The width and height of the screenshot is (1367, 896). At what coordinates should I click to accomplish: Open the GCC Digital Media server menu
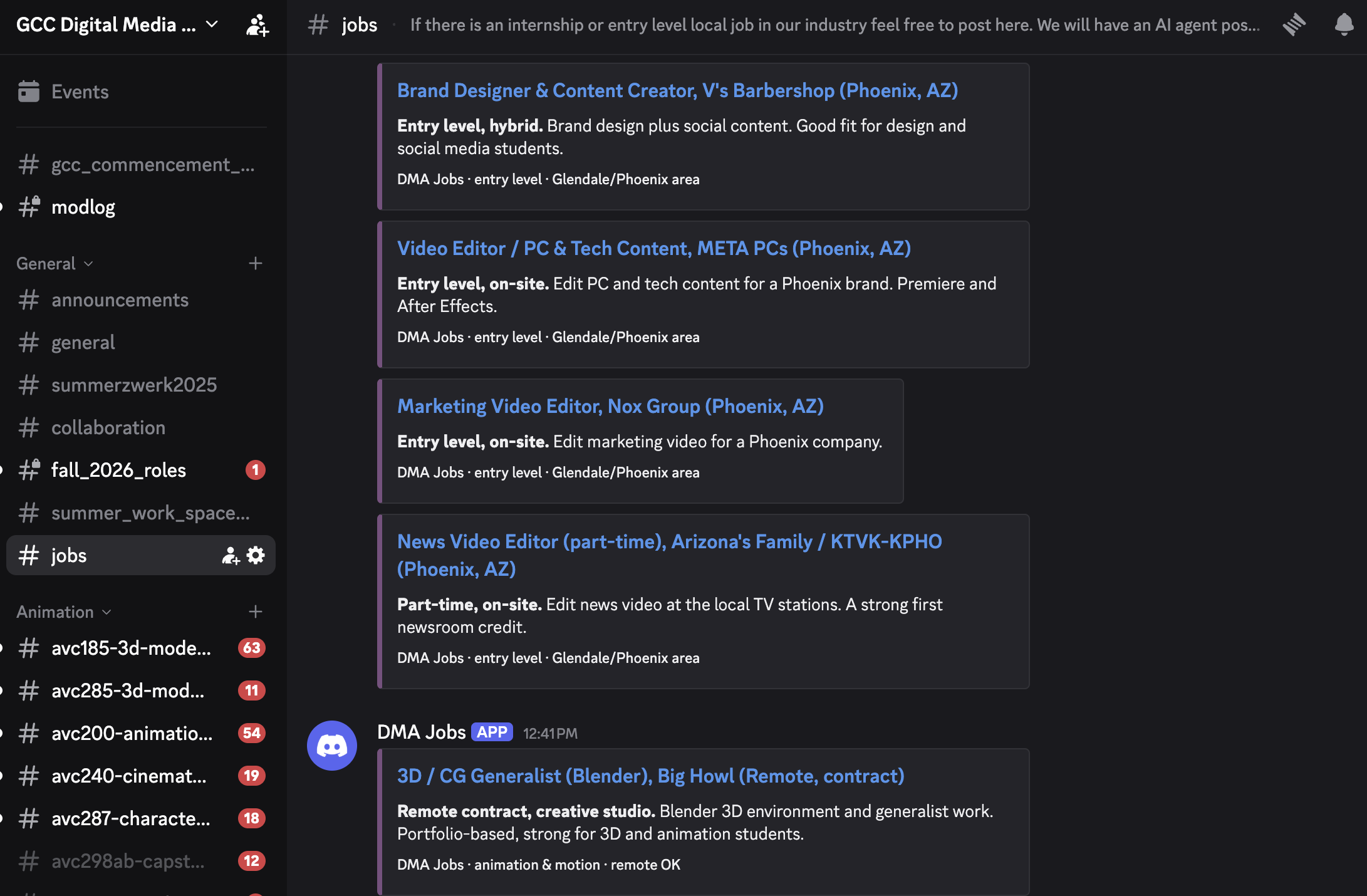pos(117,25)
